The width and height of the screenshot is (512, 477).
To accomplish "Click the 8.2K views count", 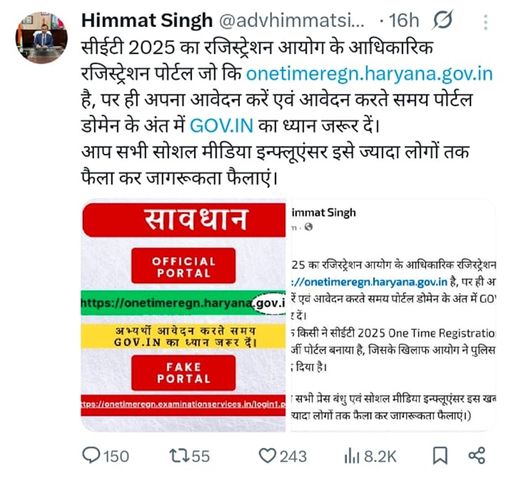I will 380,456.
